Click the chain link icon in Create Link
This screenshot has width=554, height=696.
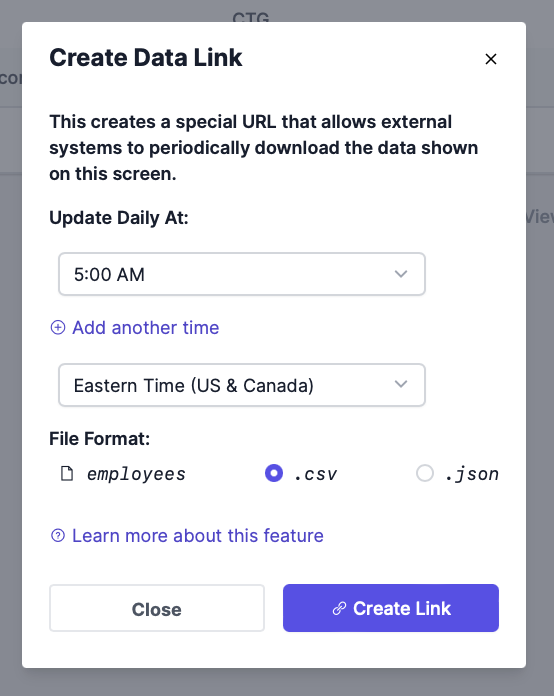(340, 608)
